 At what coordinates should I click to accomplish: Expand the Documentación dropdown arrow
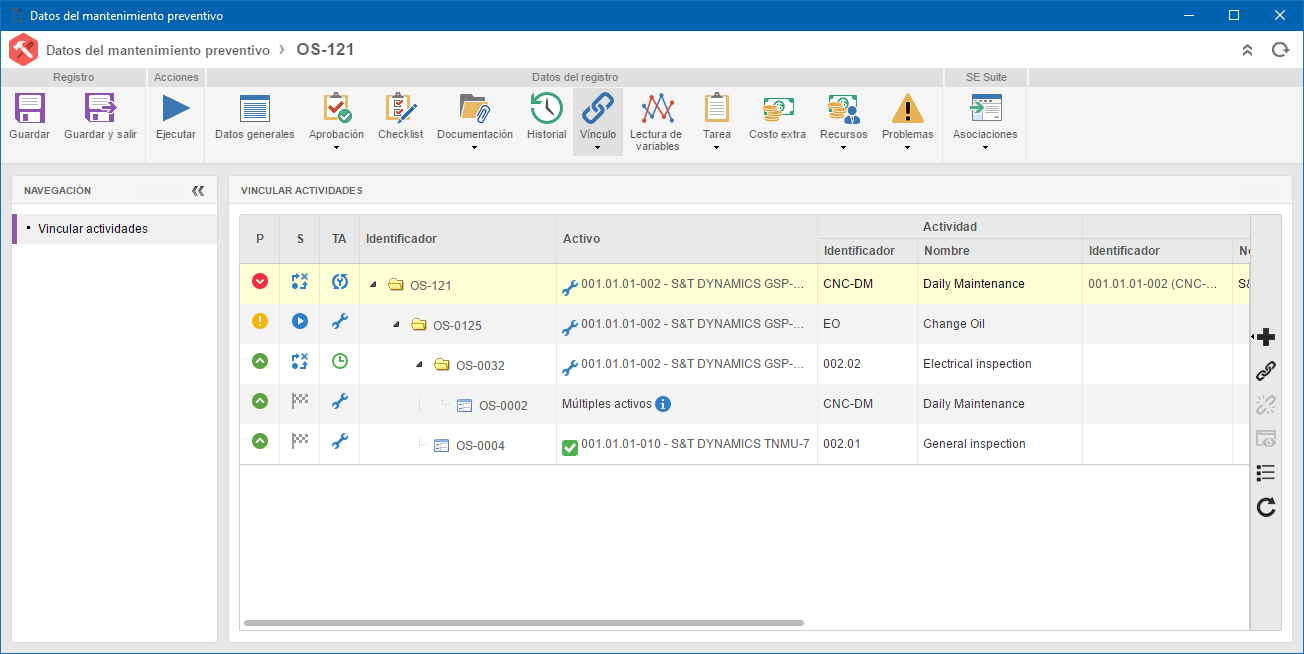tap(475, 148)
